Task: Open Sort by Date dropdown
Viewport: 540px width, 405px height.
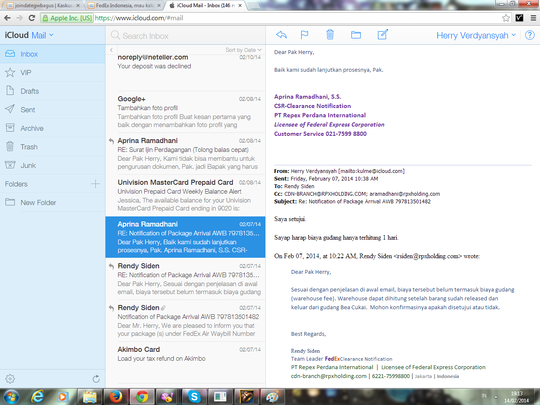Action: coord(243,50)
